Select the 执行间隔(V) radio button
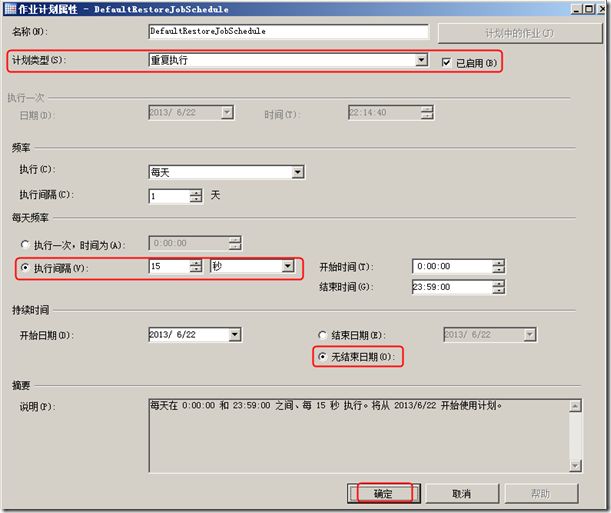 (25, 267)
